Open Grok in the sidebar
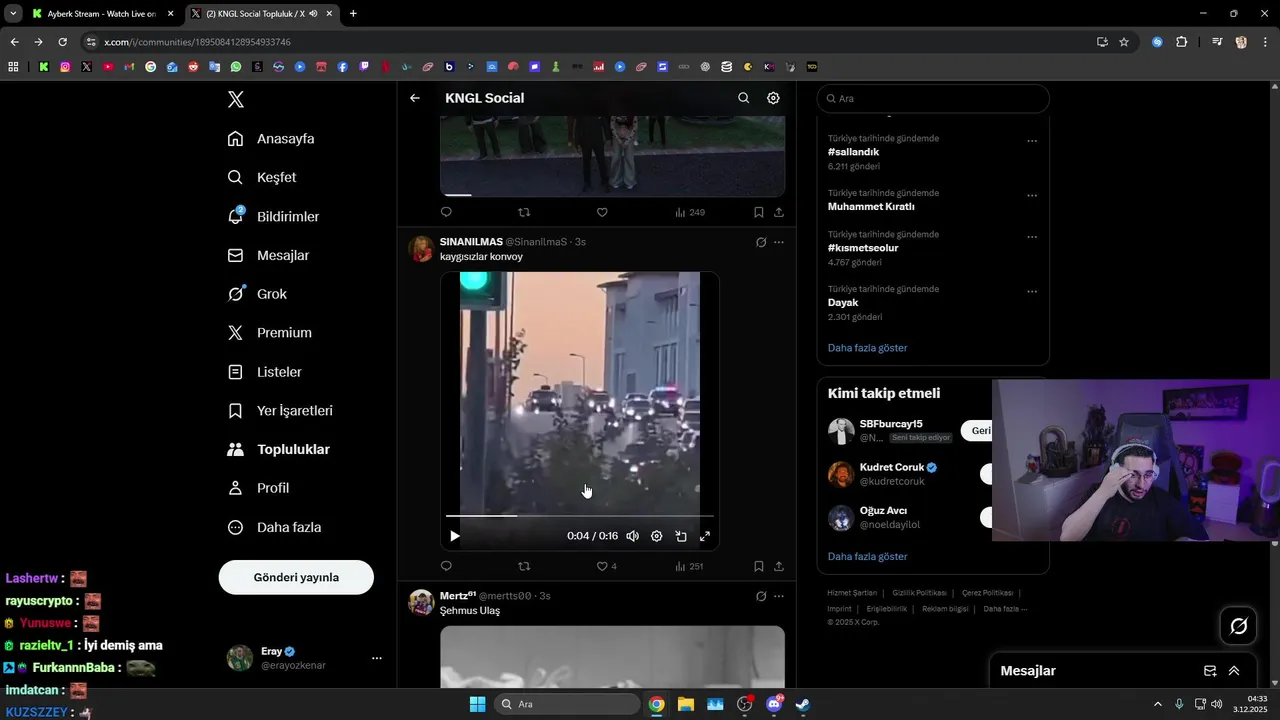 click(x=257, y=294)
